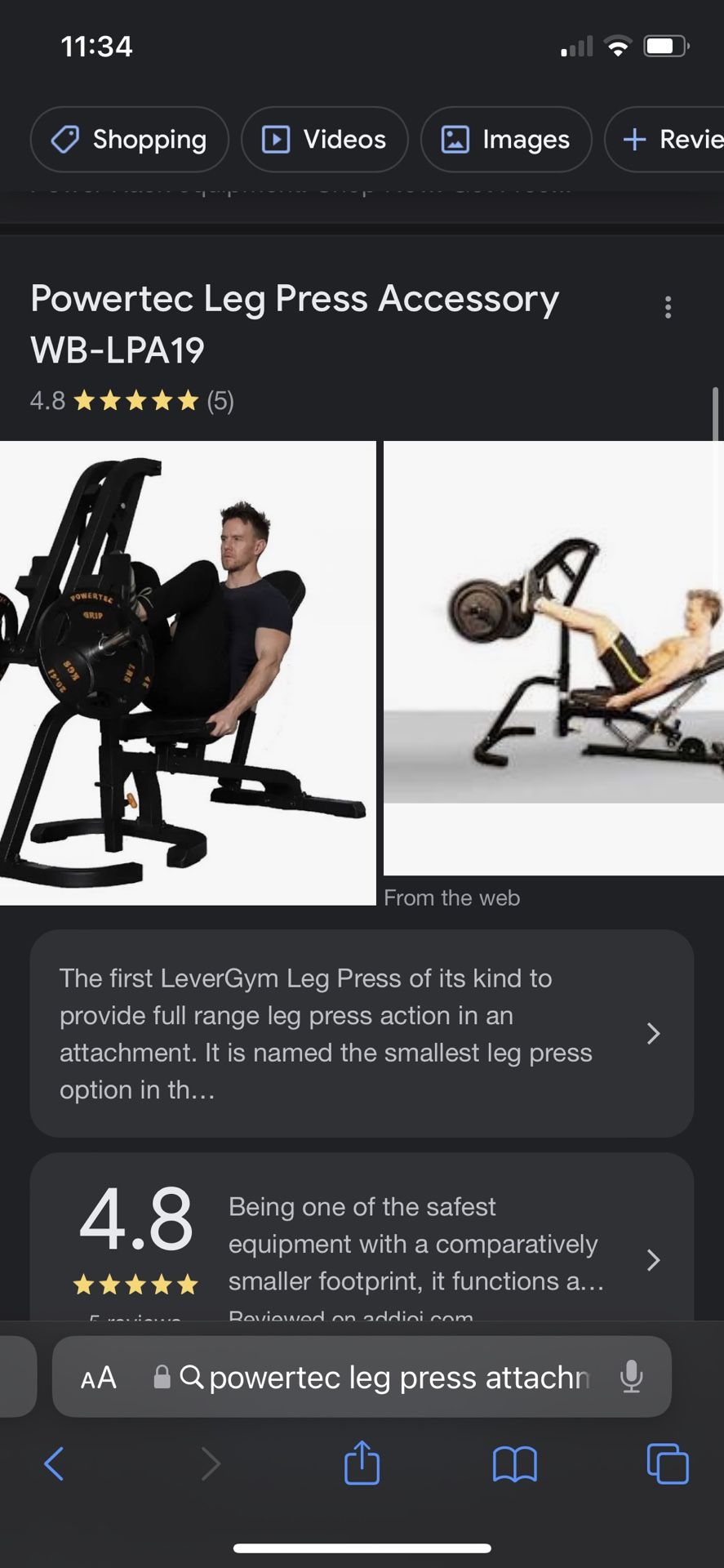Tap the microphone voice search icon
Viewport: 724px width, 1568px height.
pyautogui.click(x=631, y=1377)
